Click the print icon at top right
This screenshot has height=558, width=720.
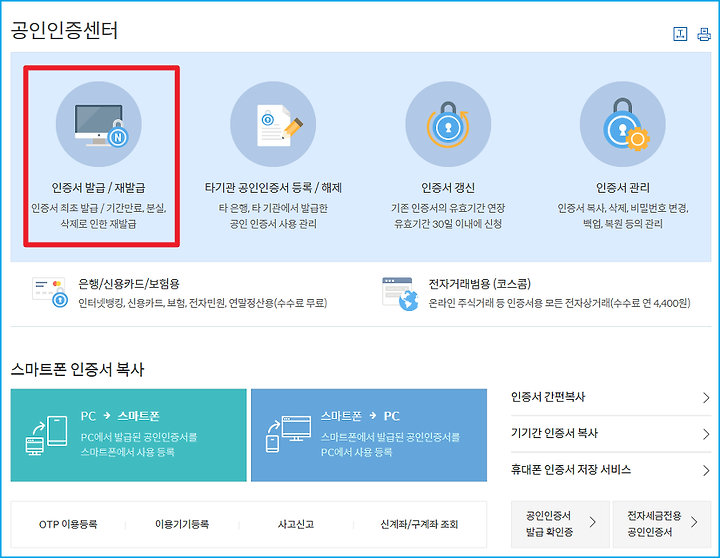(704, 34)
